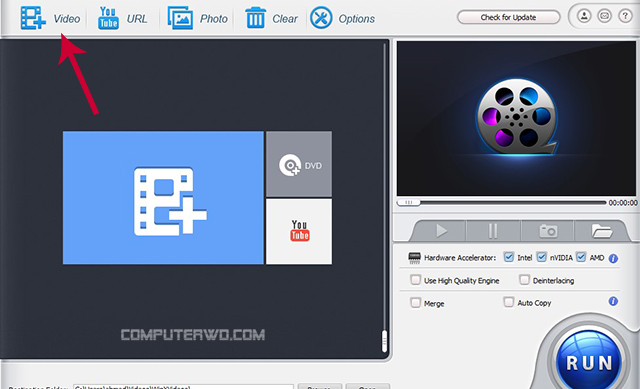The image size is (640, 389).
Task: Show Auto Copy info icon
Action: coord(613,301)
